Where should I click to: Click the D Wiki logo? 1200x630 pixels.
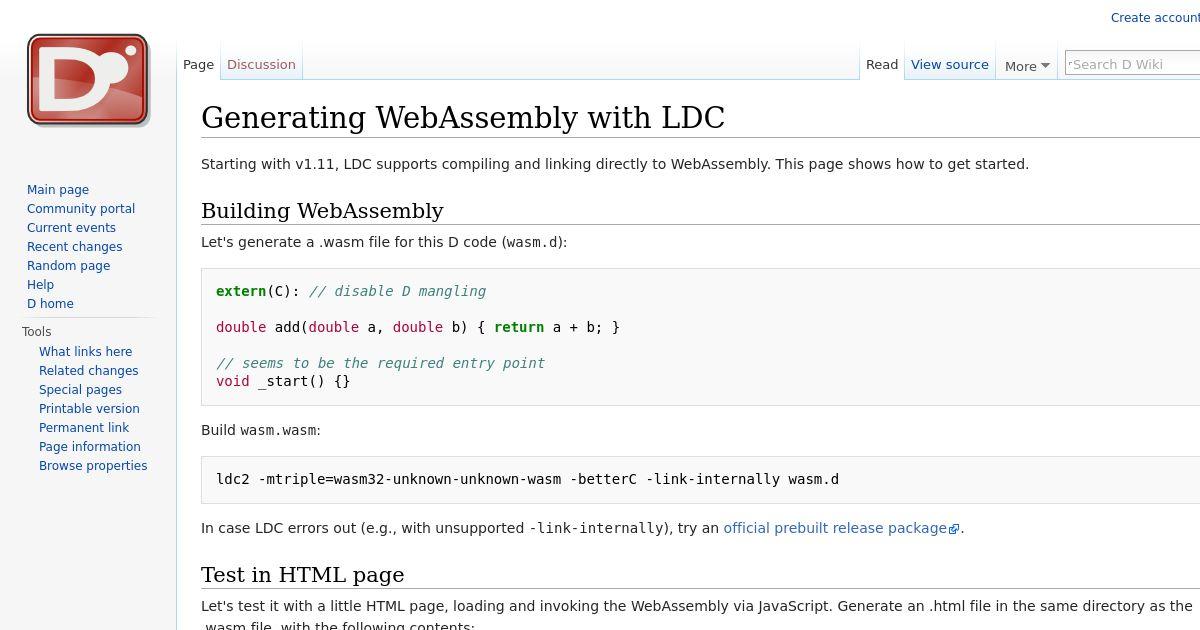click(x=88, y=80)
